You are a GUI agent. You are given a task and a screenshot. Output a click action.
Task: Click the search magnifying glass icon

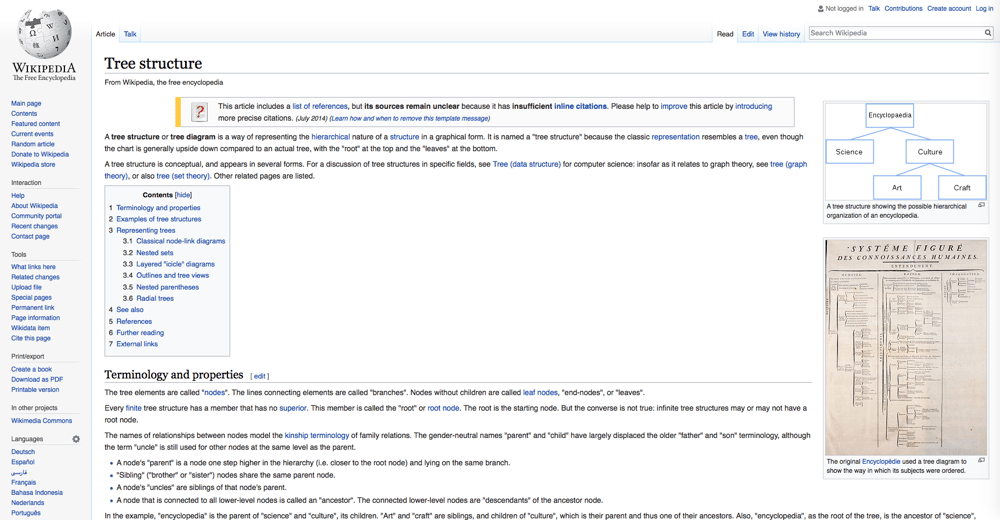[x=987, y=33]
